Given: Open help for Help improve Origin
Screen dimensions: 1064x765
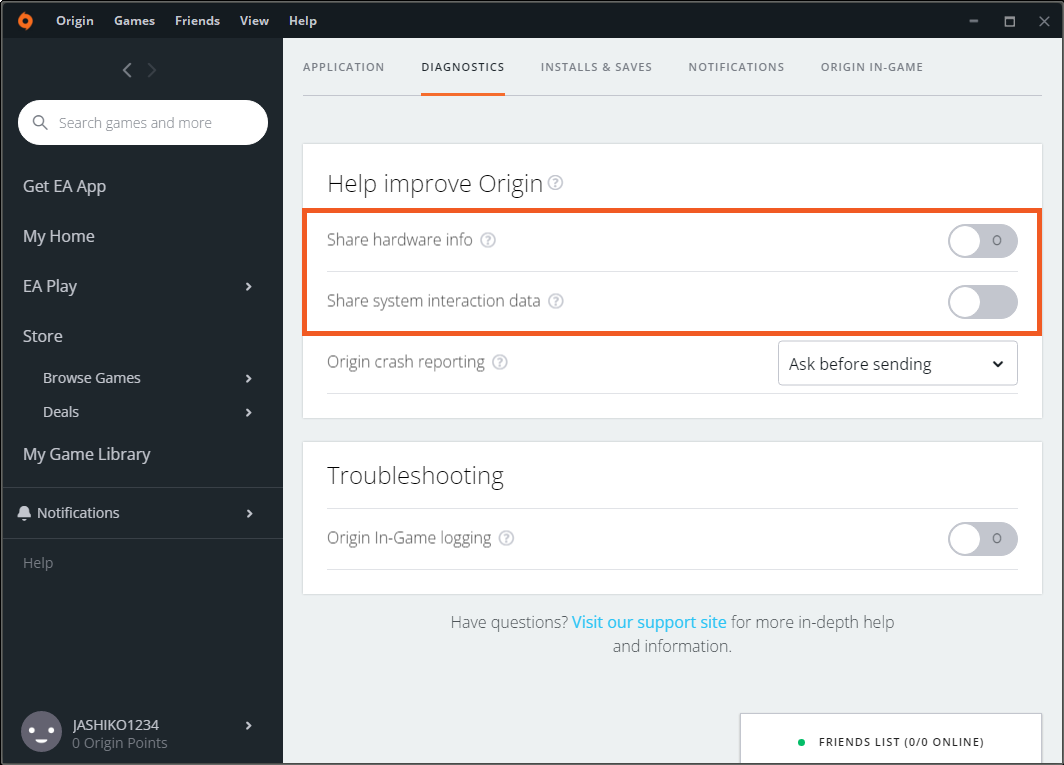Looking at the screenshot, I should [555, 183].
